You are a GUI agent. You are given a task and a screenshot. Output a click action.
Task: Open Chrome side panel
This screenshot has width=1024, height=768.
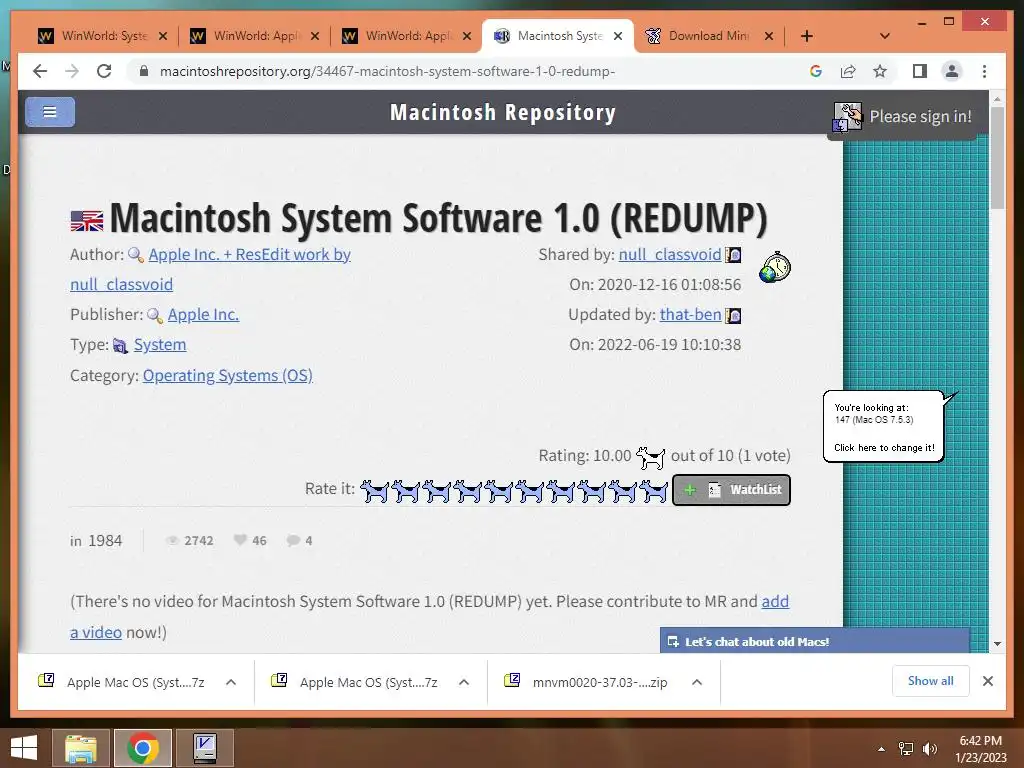pos(920,71)
